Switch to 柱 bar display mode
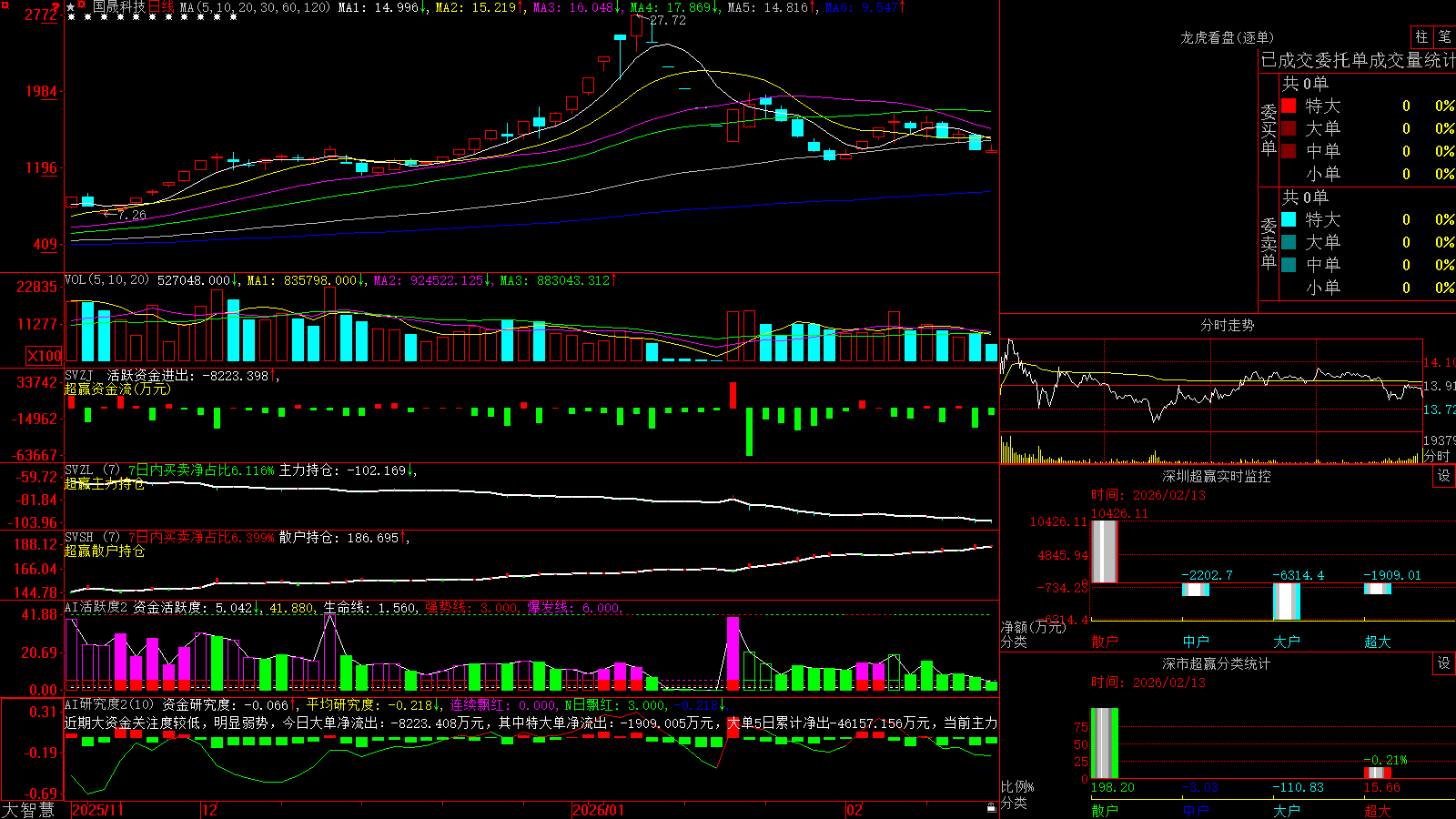The image size is (1456, 819). click(x=1421, y=36)
